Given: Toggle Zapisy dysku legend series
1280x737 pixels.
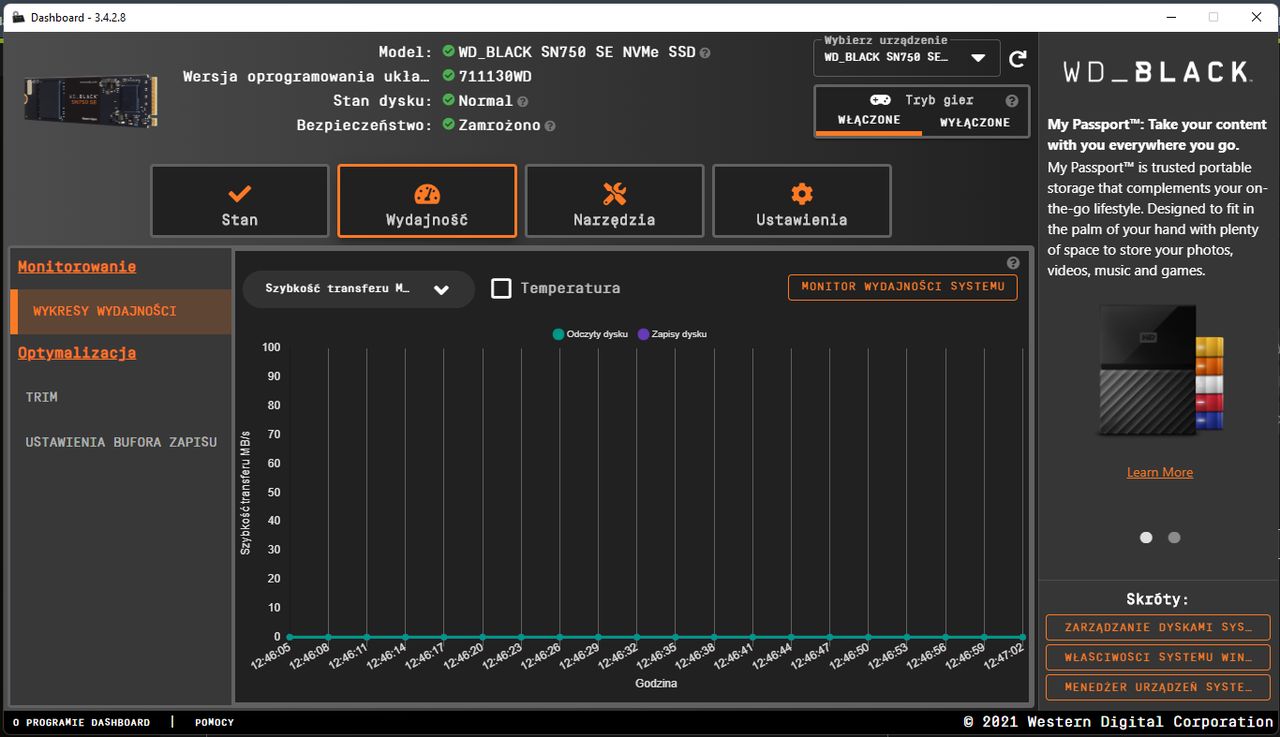Looking at the screenshot, I should tap(672, 334).
